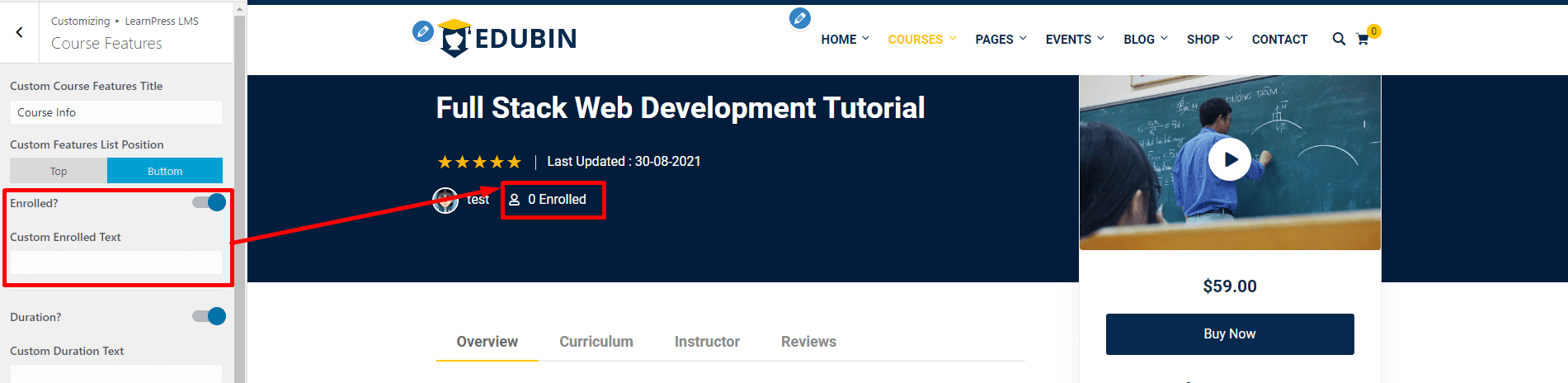The height and width of the screenshot is (383, 1568).
Task: Click the edit pencil beside Edubin logo
Action: pyautogui.click(x=423, y=32)
